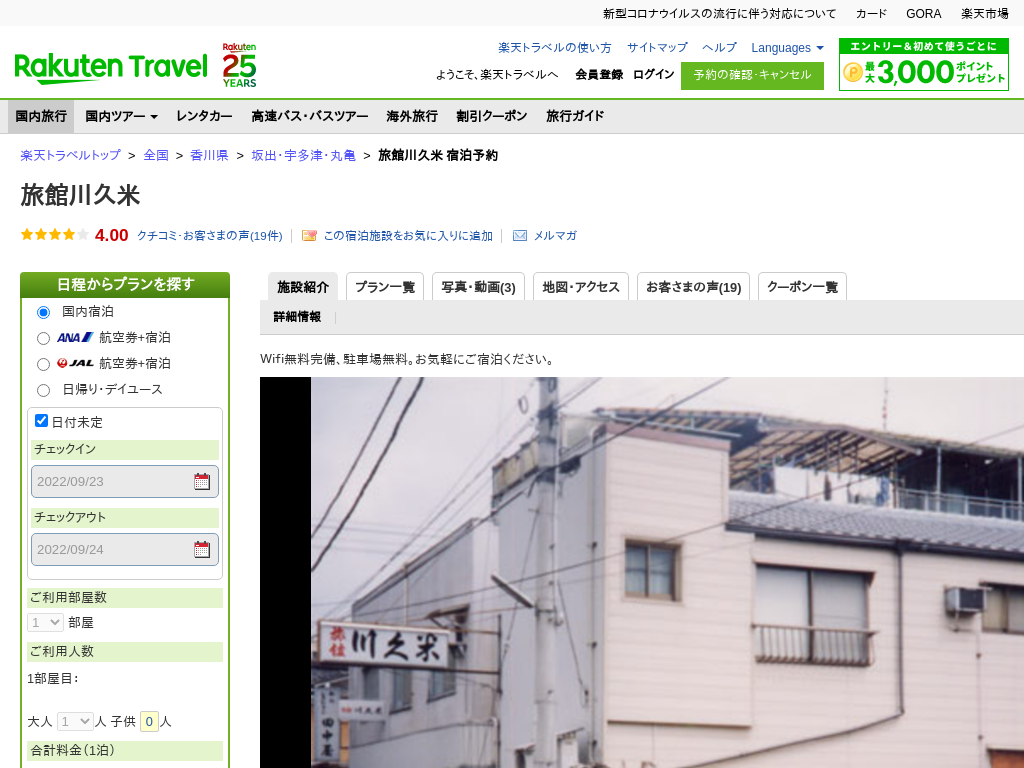The width and height of the screenshot is (1024, 768).
Task: Uncheck the 日付未定 checkbox
Action: (x=41, y=421)
